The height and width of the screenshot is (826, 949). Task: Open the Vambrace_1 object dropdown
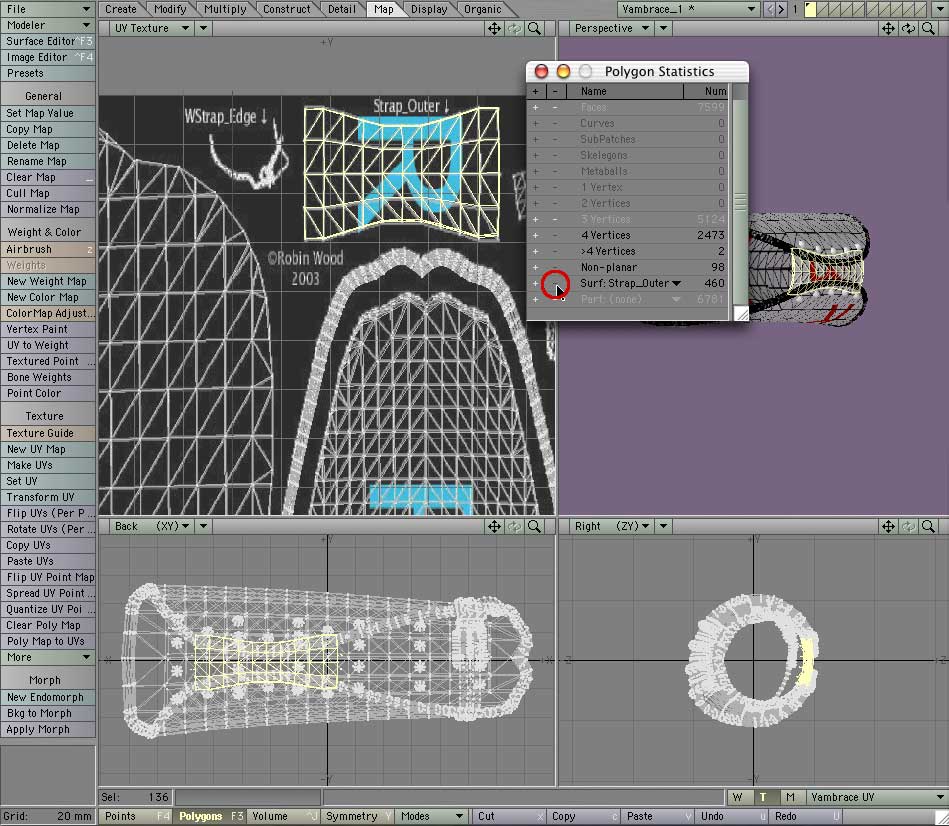point(689,9)
